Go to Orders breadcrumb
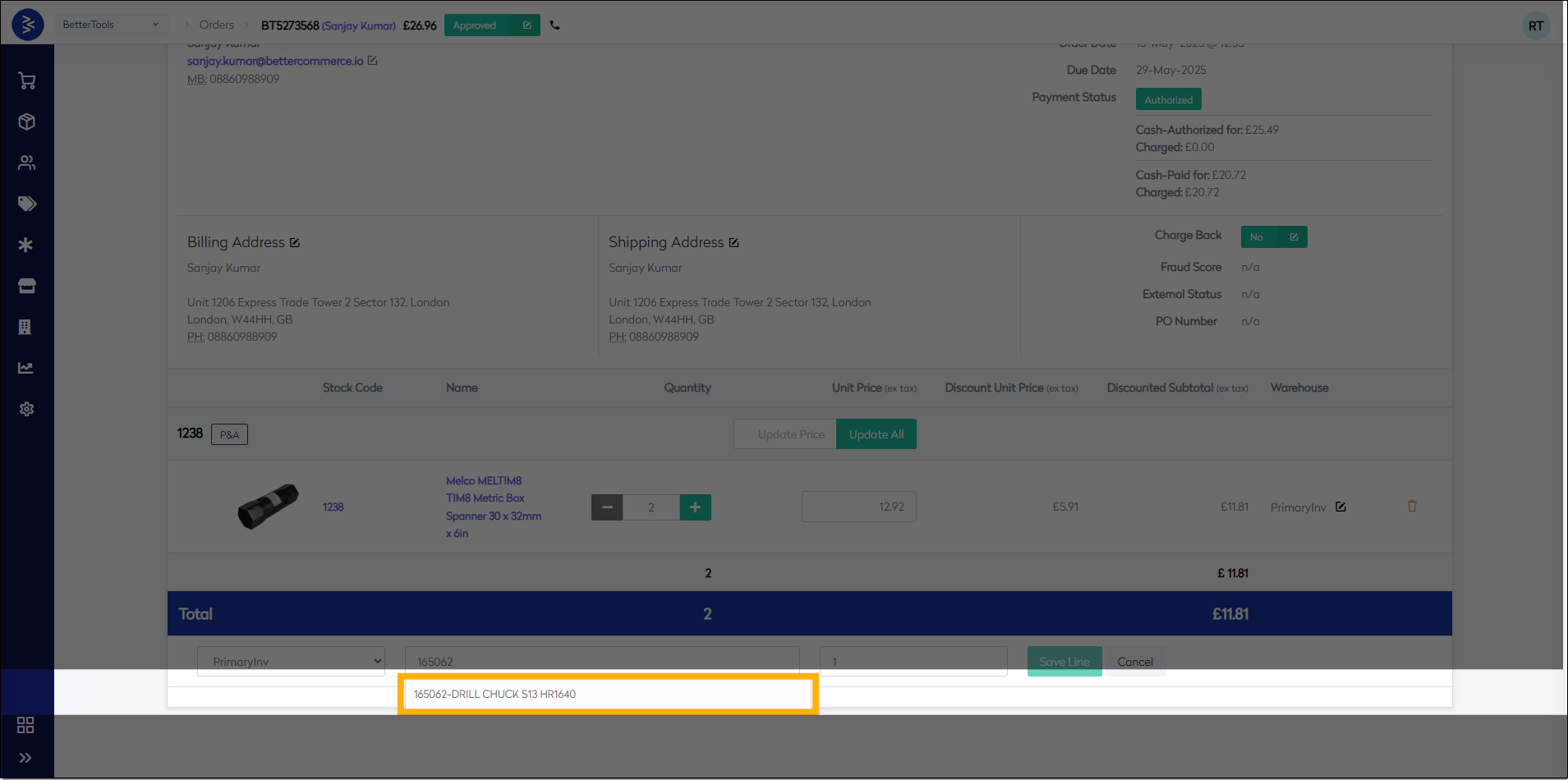 click(x=216, y=25)
